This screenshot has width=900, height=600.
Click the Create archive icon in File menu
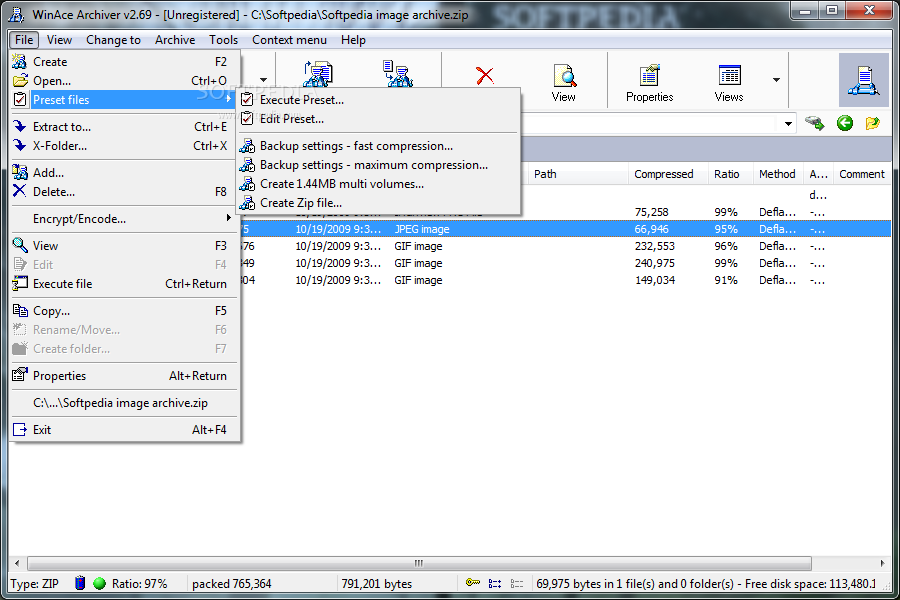point(20,61)
